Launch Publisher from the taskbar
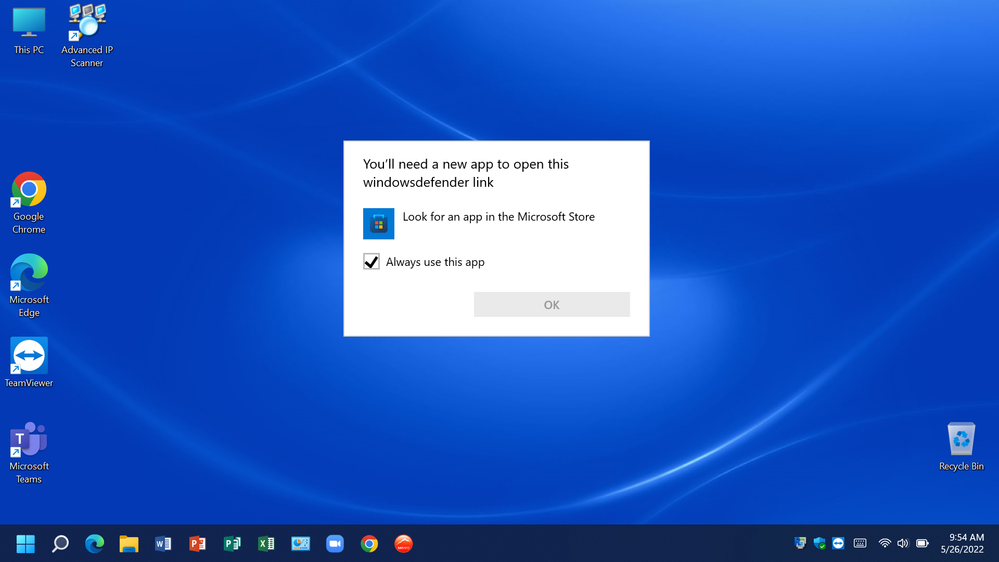This screenshot has height=562, width=999. [x=232, y=544]
